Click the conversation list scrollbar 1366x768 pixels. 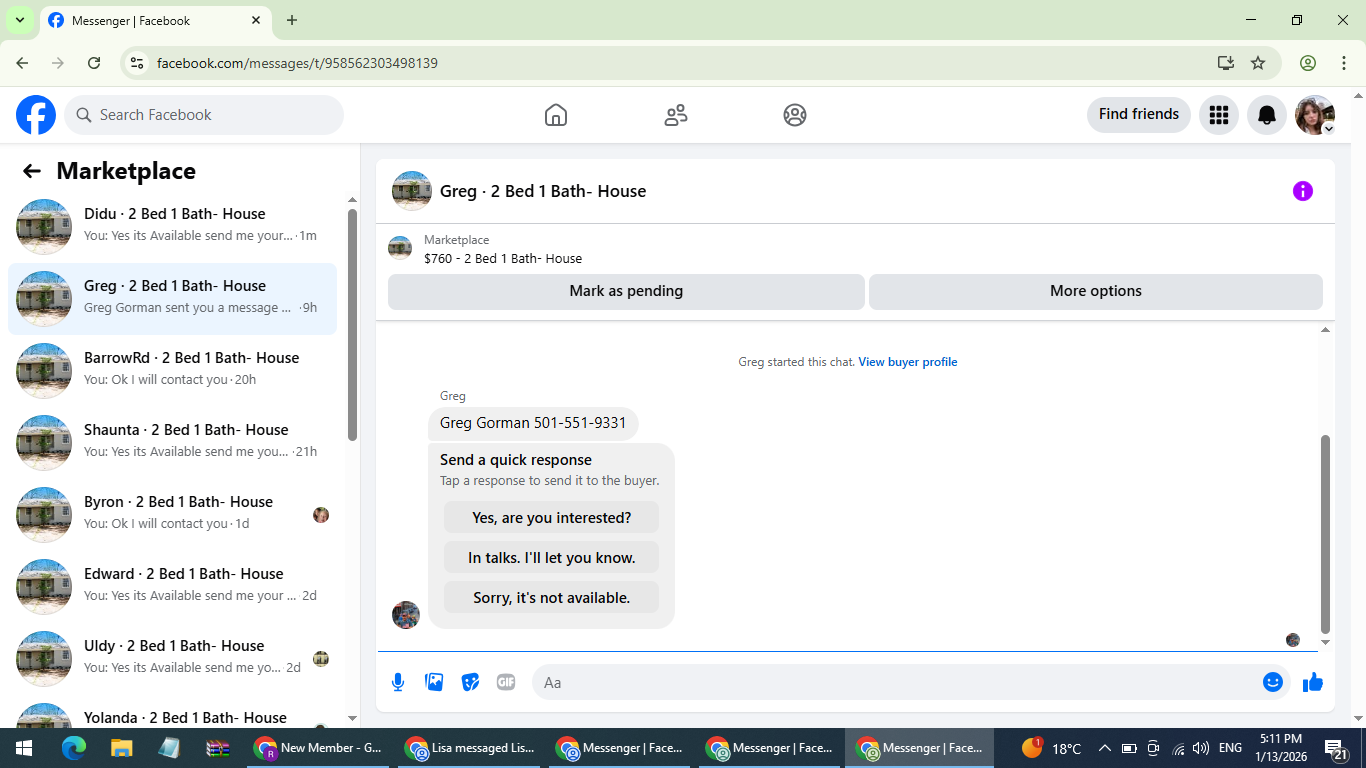(352, 325)
